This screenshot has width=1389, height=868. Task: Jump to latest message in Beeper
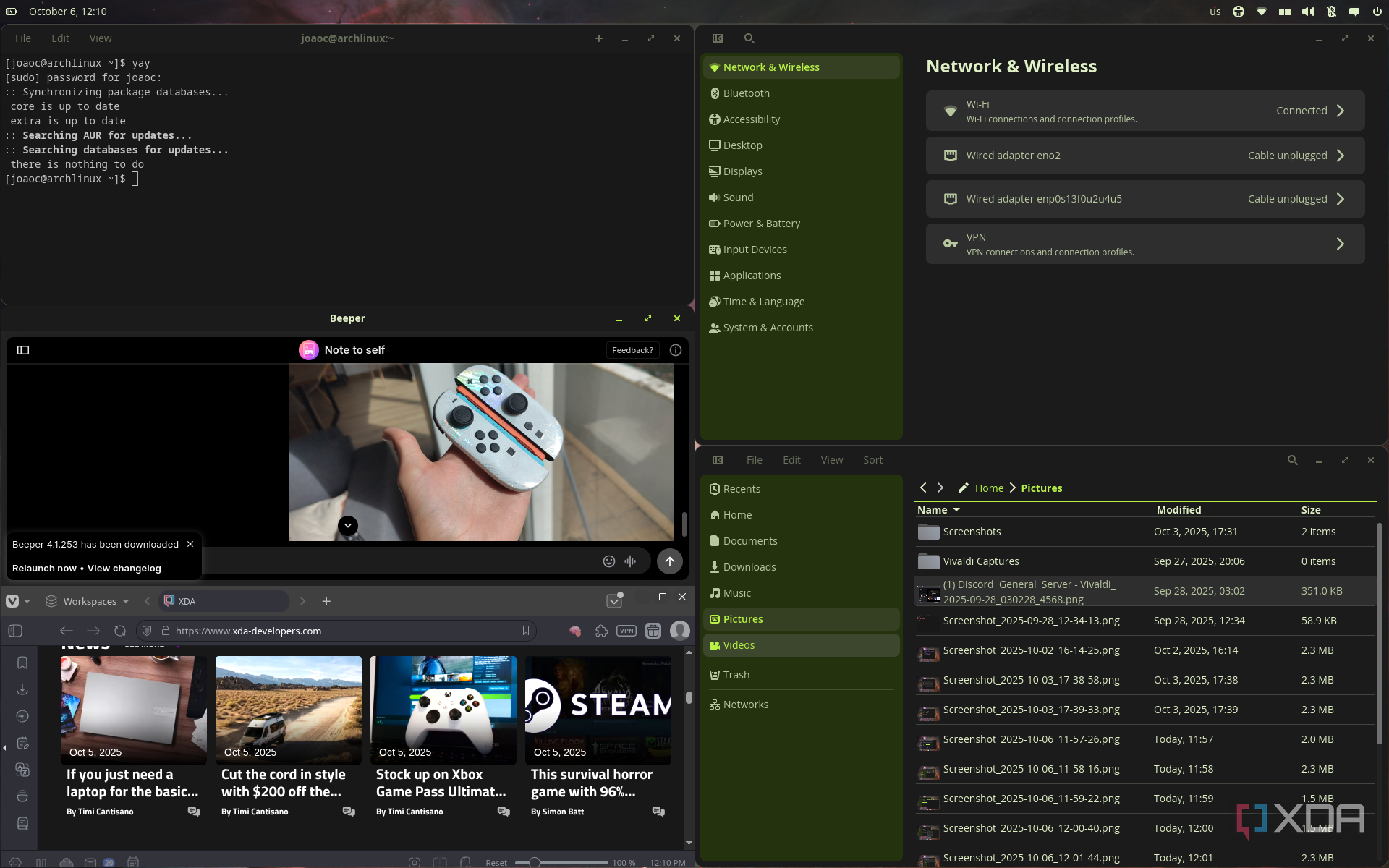[x=348, y=526]
